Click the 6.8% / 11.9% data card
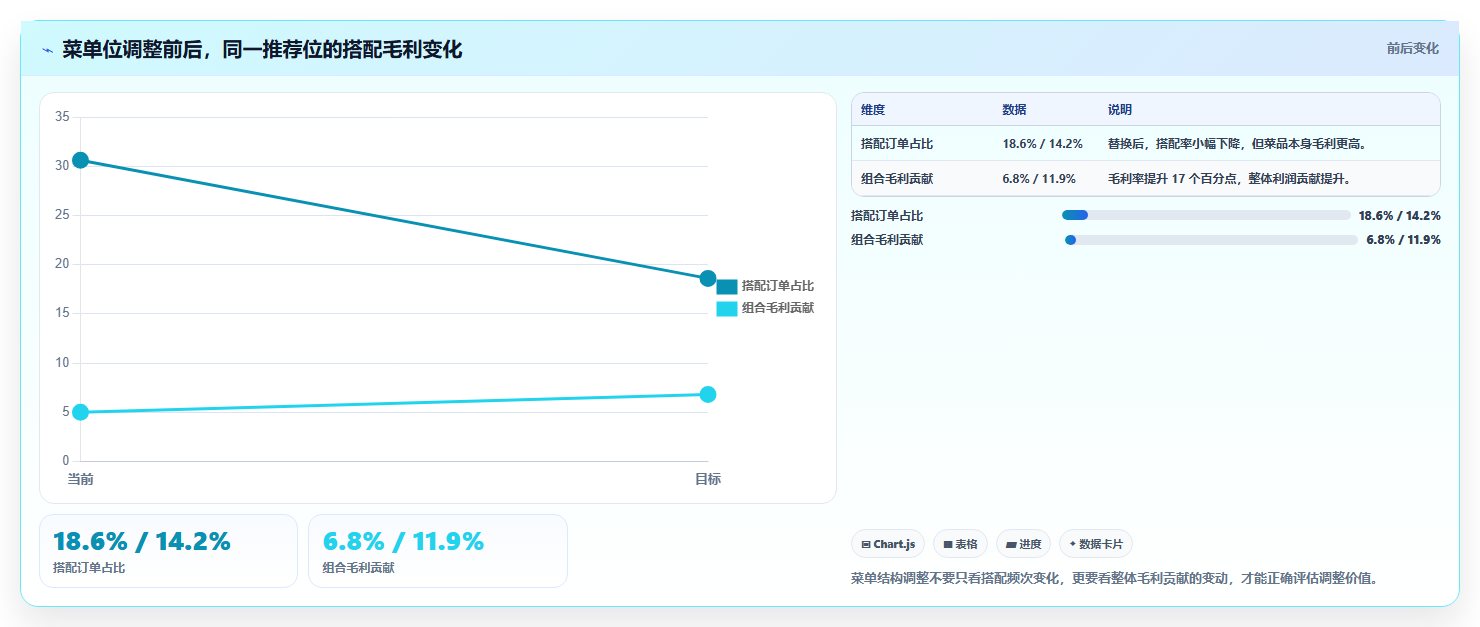 [x=438, y=551]
